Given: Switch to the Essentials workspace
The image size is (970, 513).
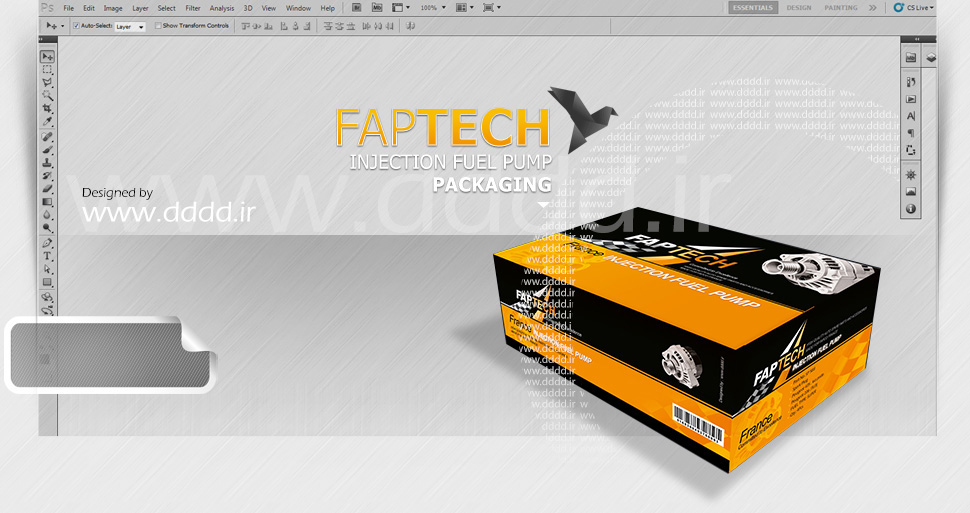Looking at the screenshot, I should pos(753,7).
